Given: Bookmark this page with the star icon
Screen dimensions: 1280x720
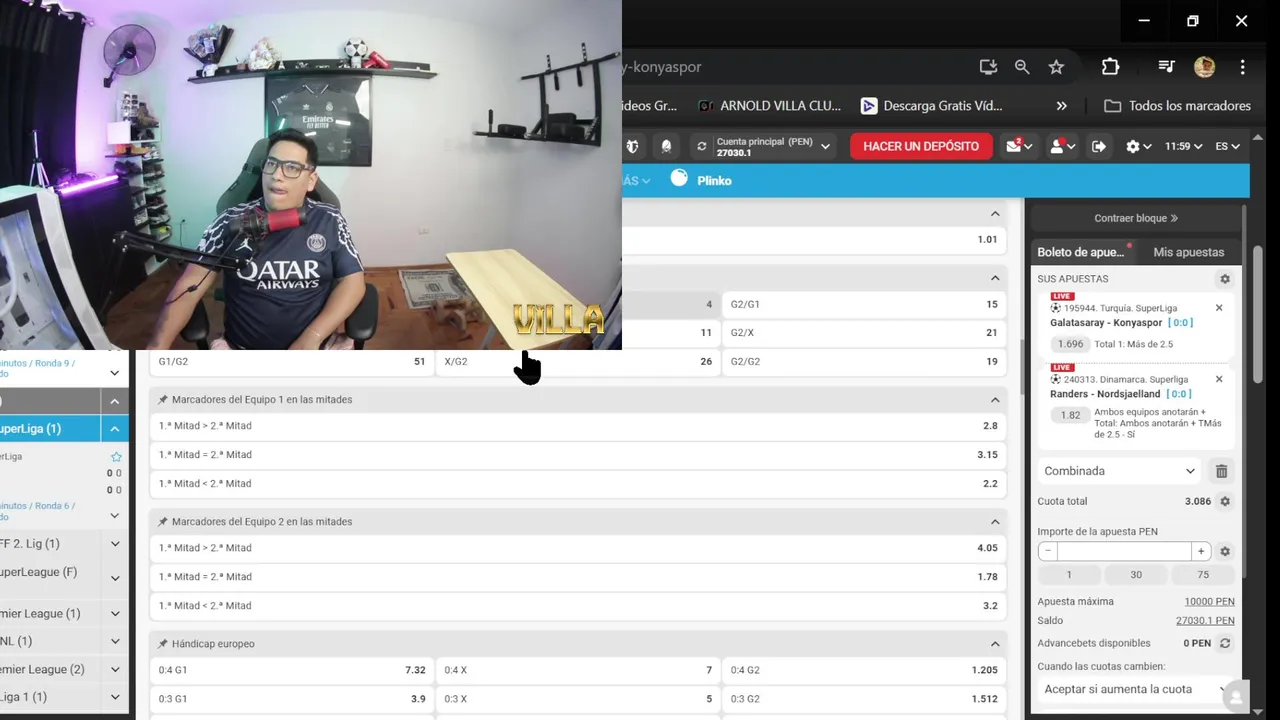Looking at the screenshot, I should coord(1056,67).
